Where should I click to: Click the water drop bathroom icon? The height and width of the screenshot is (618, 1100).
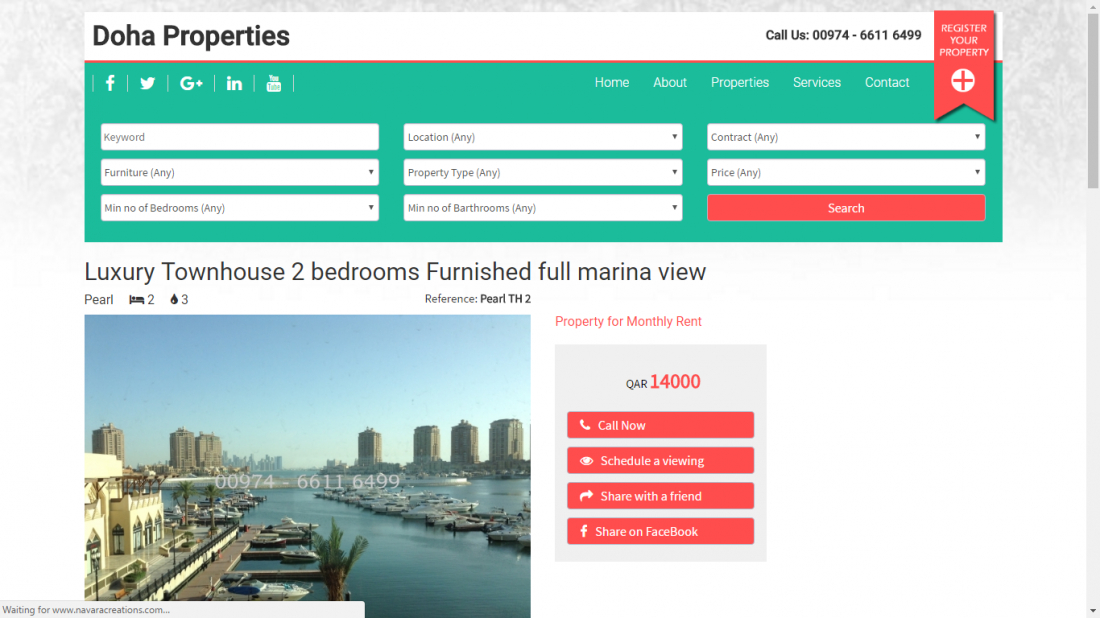point(174,300)
